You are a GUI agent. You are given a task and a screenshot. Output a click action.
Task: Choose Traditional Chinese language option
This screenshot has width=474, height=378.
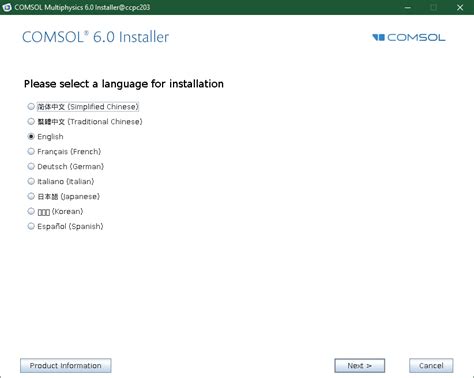pos(31,122)
